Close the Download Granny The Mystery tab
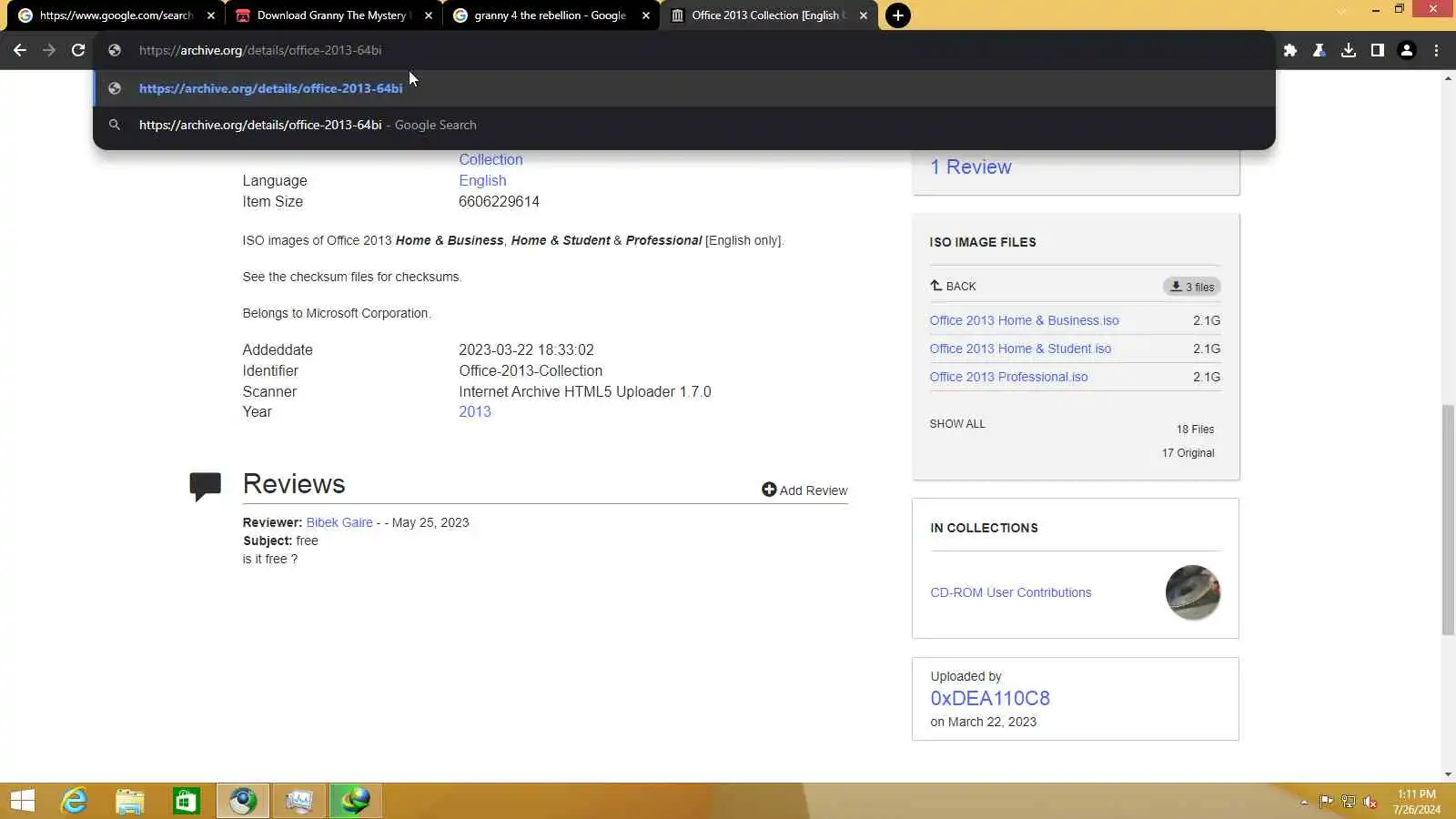This screenshot has height=819, width=1456. (429, 15)
